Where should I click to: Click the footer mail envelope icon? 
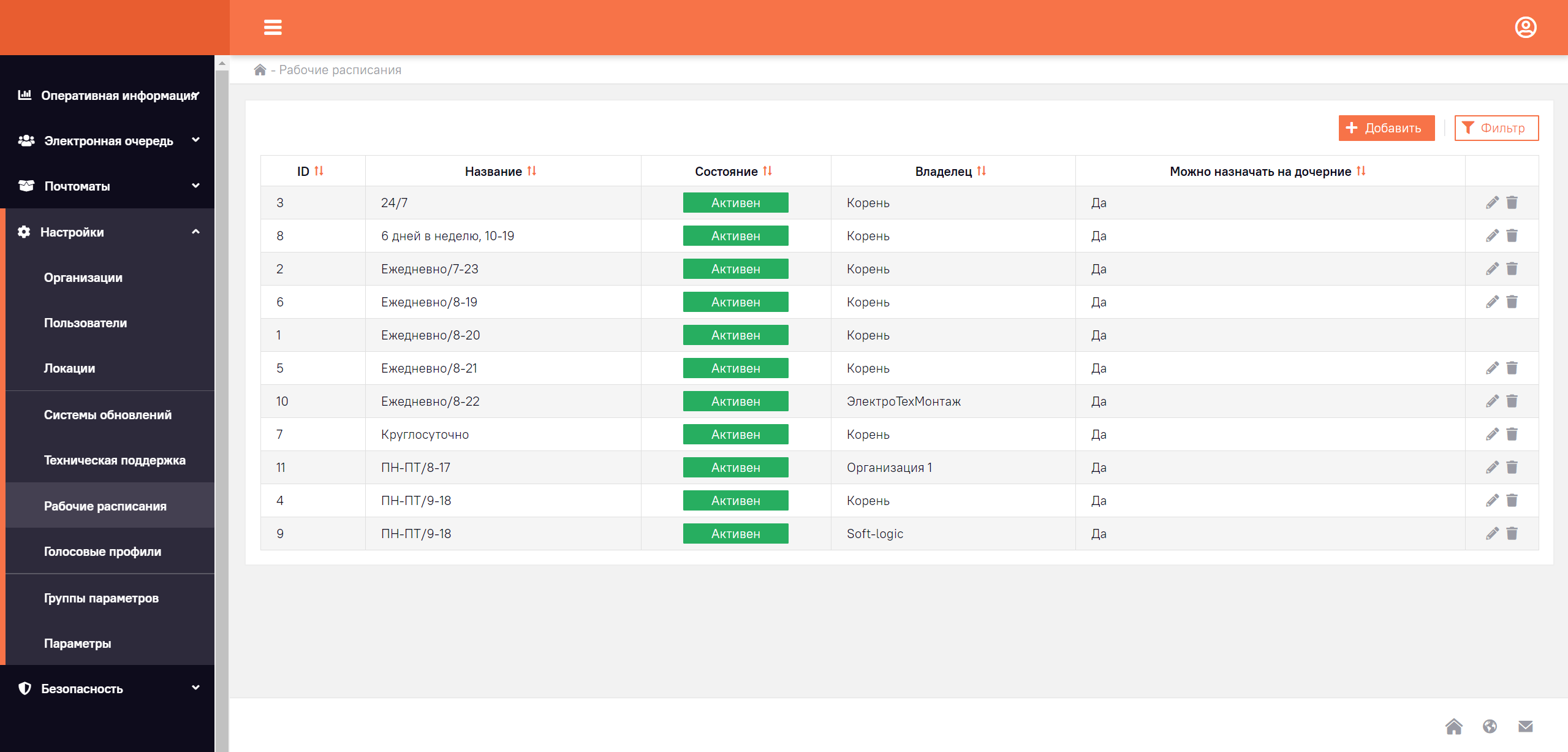pyautogui.click(x=1525, y=726)
